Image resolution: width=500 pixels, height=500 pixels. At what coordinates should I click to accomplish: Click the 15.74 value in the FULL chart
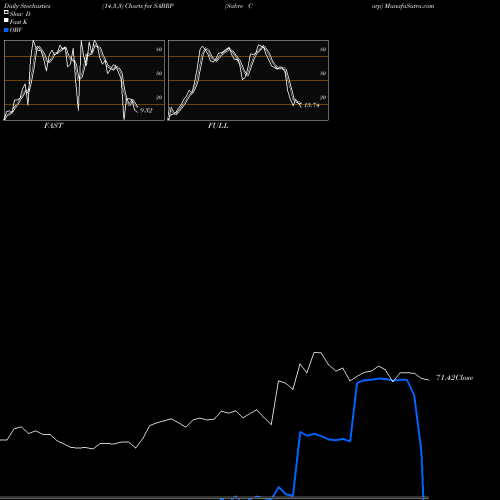click(x=312, y=105)
